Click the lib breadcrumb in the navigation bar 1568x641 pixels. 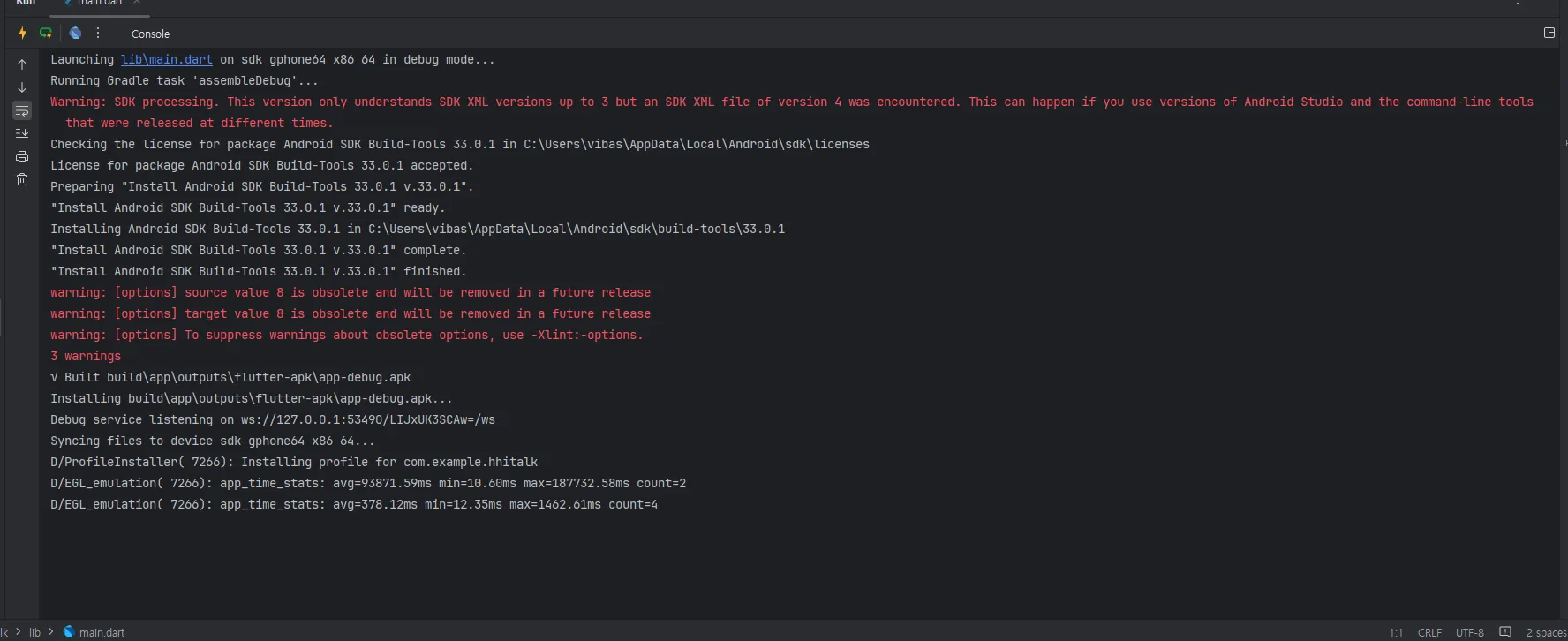coord(34,632)
